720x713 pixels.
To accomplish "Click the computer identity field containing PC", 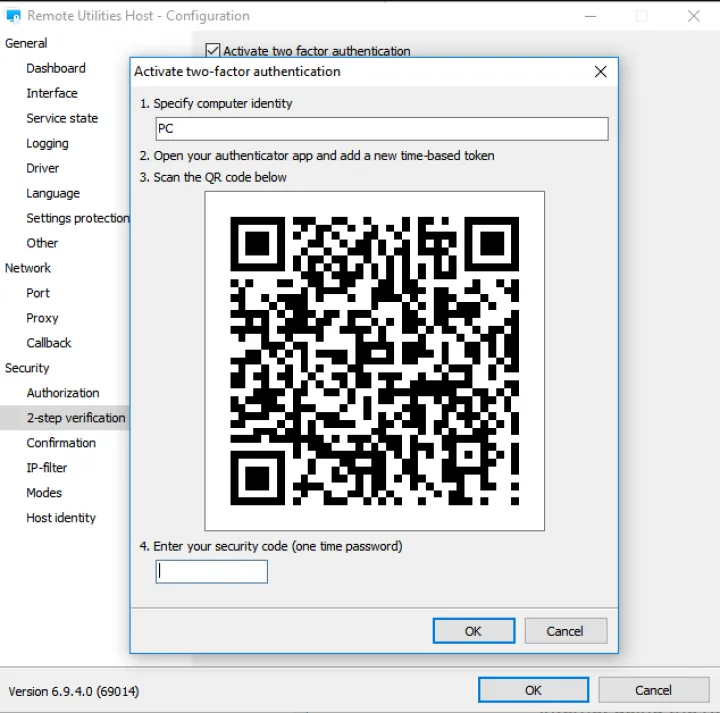I will pos(381,129).
